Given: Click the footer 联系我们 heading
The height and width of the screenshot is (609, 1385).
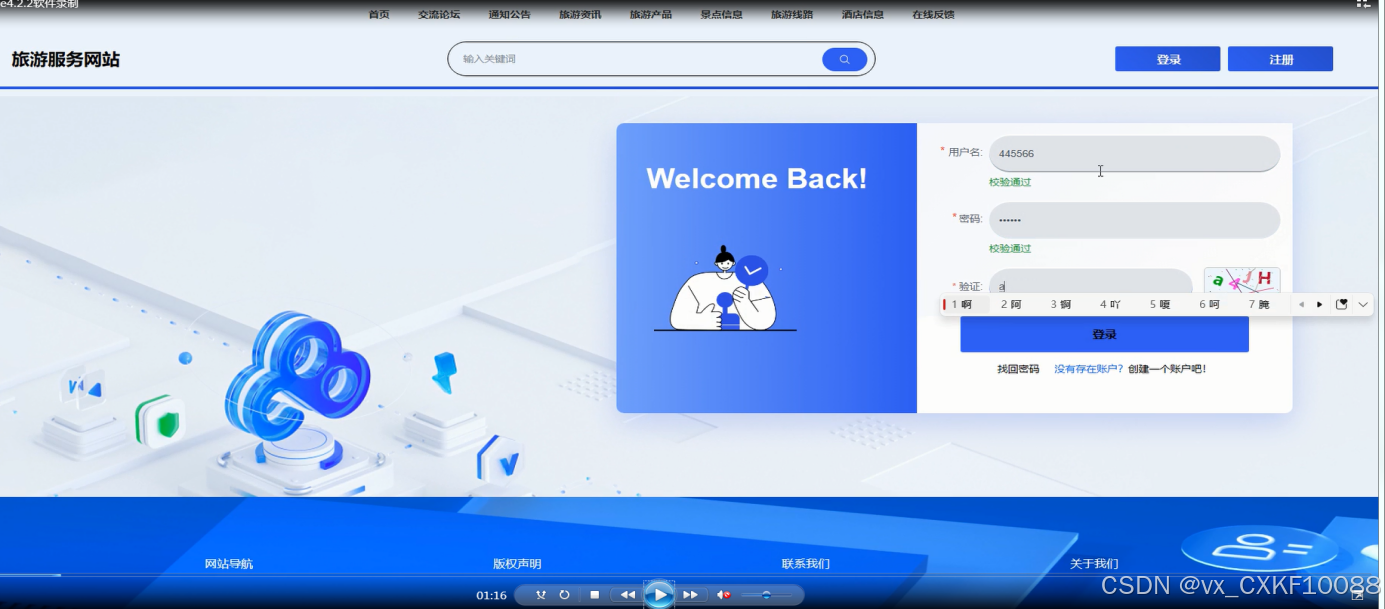Looking at the screenshot, I should [x=806, y=564].
